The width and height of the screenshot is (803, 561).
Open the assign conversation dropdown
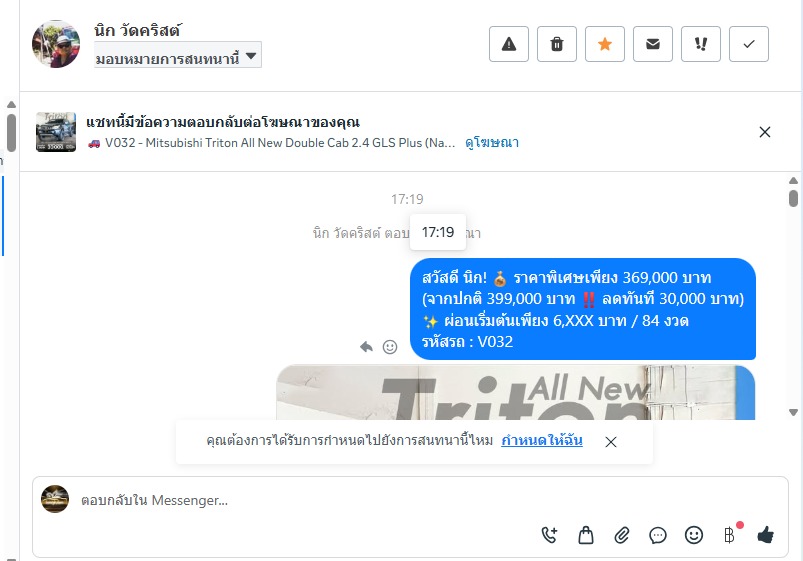[x=178, y=55]
